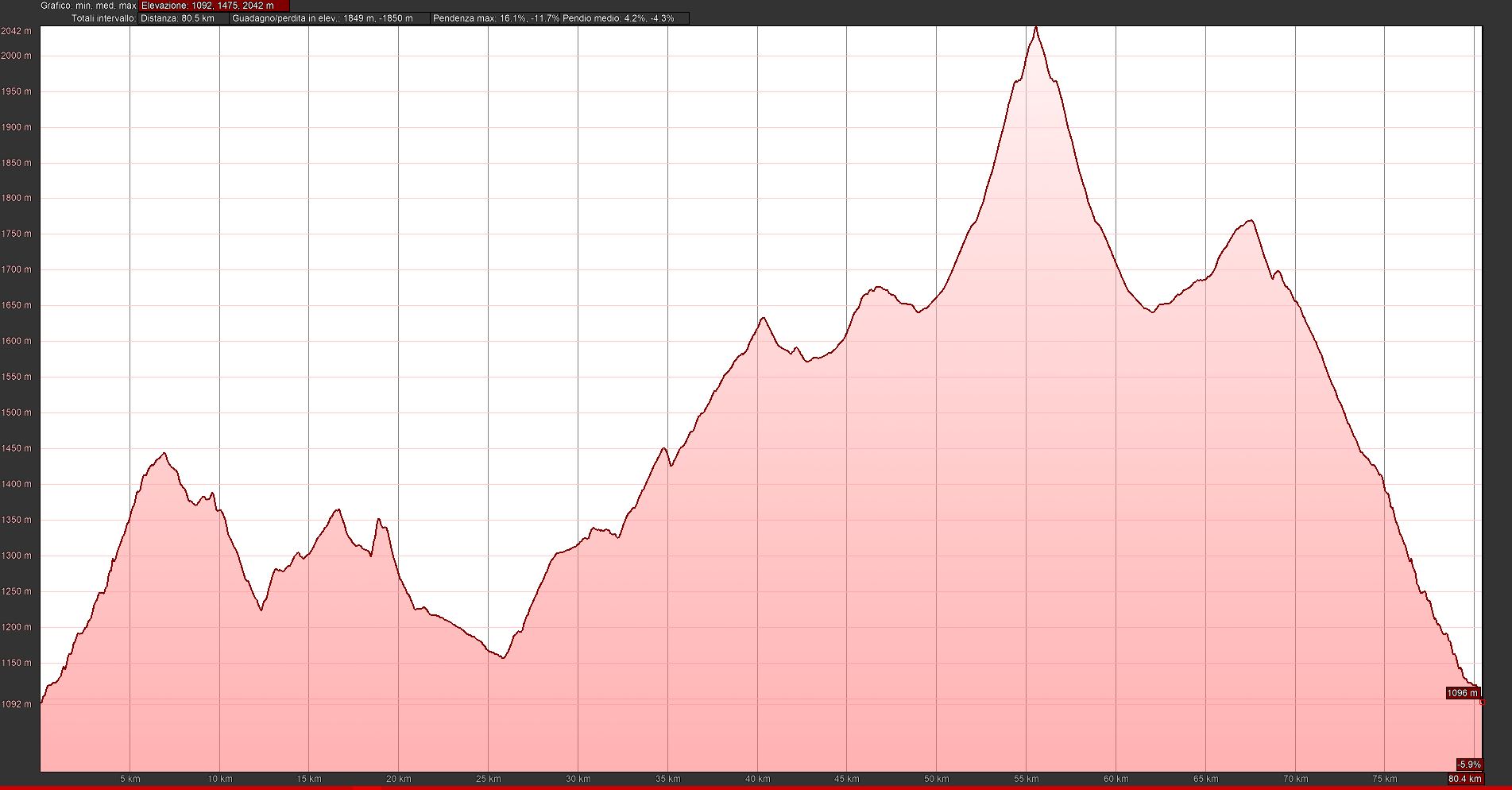The width and height of the screenshot is (1512, 790).
Task: Click the -5.9% slope indicator label
Action: [1469, 765]
